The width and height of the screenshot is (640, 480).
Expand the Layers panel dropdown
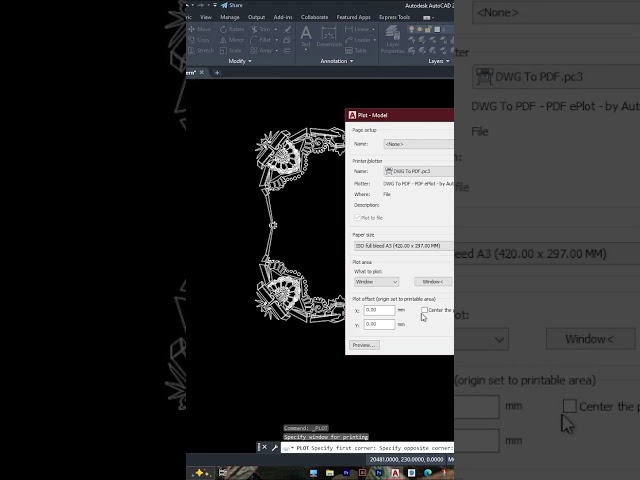coord(439,61)
